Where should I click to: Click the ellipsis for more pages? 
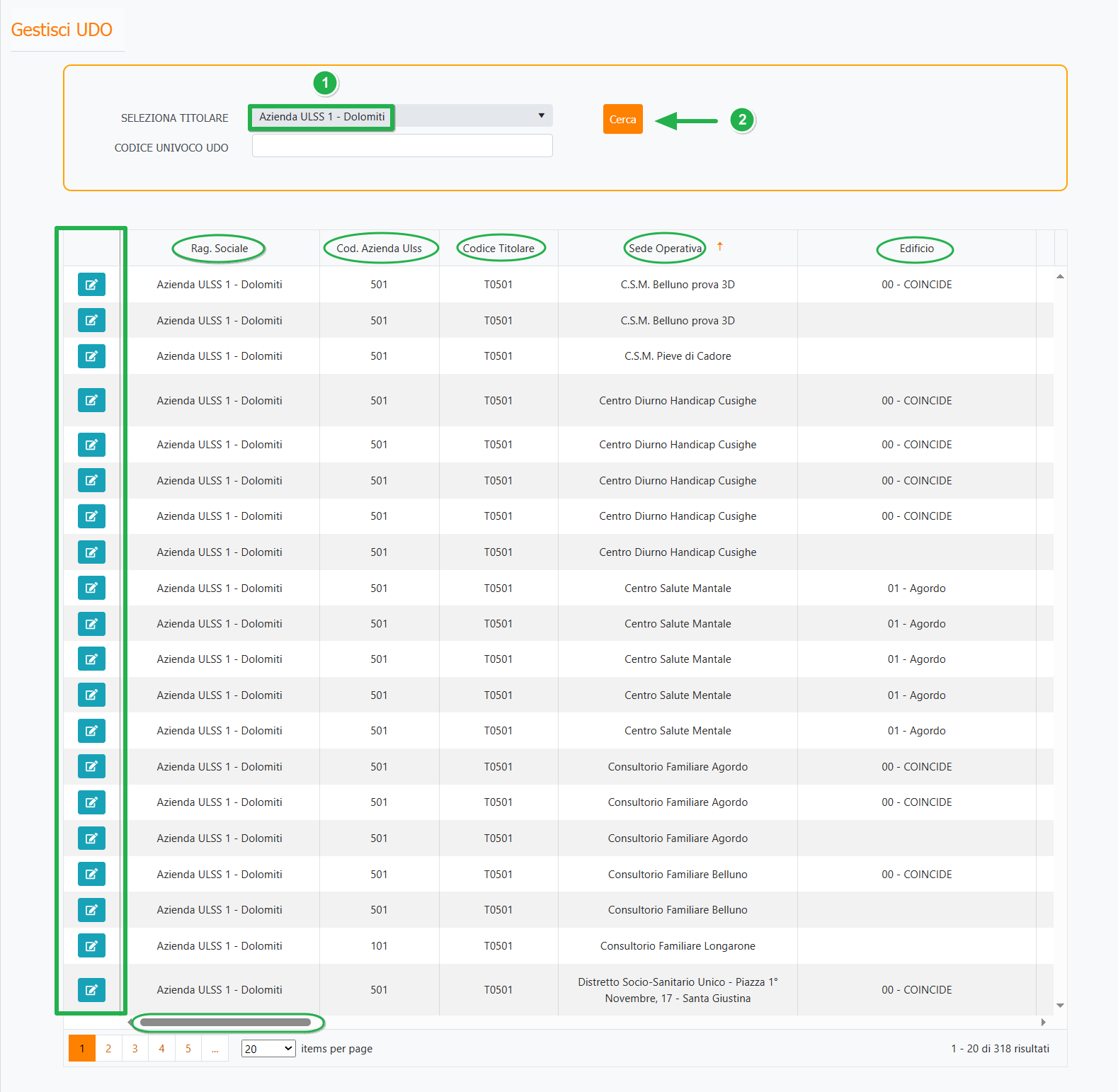[x=215, y=1049]
